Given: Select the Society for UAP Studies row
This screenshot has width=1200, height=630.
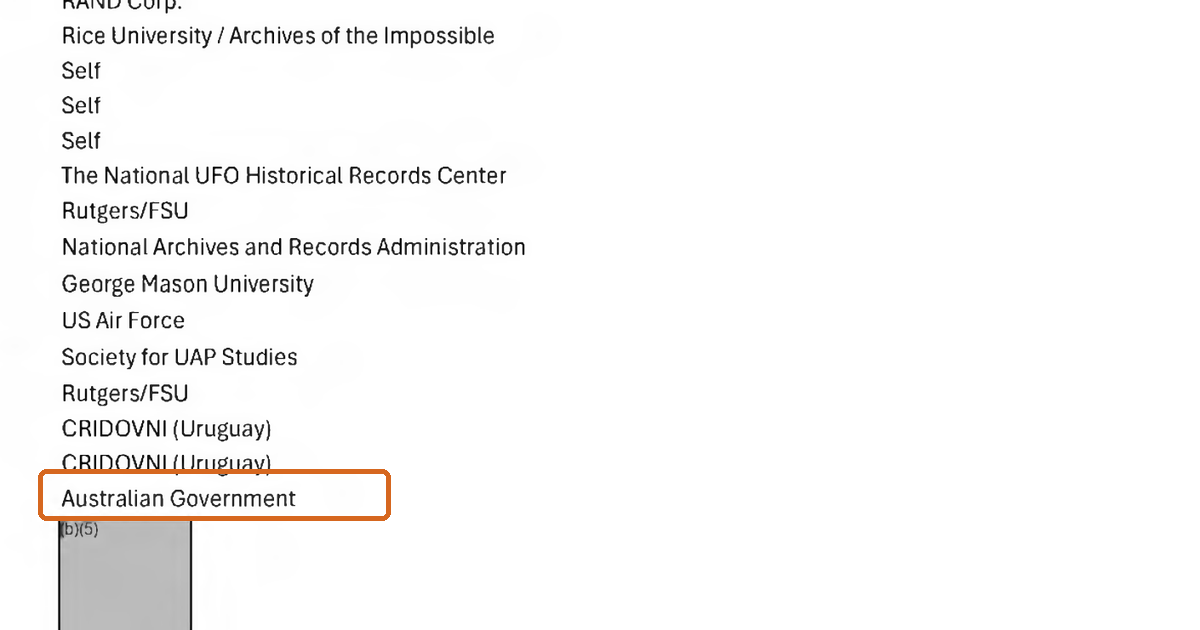Looking at the screenshot, I should [179, 357].
